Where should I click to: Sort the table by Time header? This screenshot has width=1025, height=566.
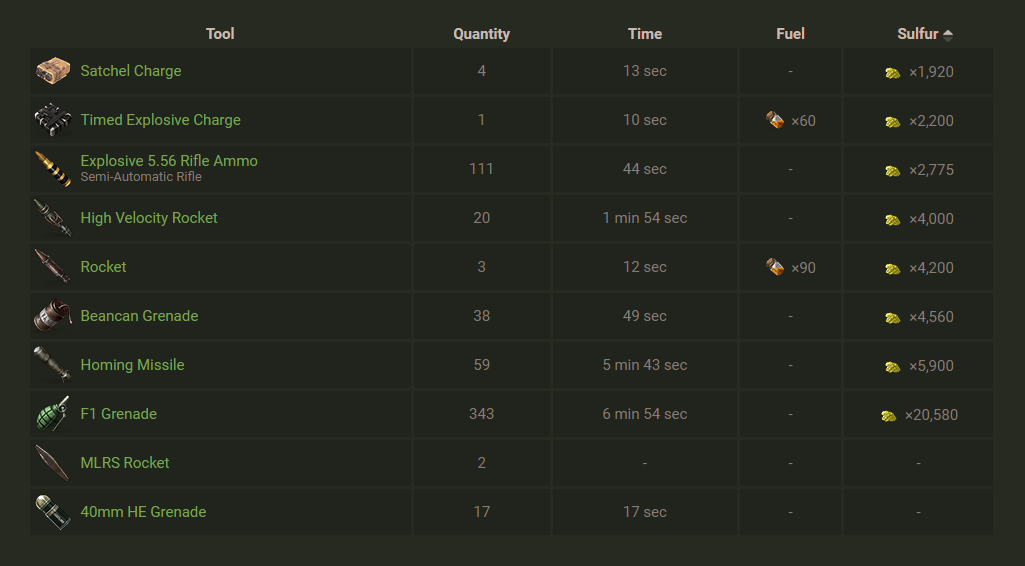coord(645,34)
